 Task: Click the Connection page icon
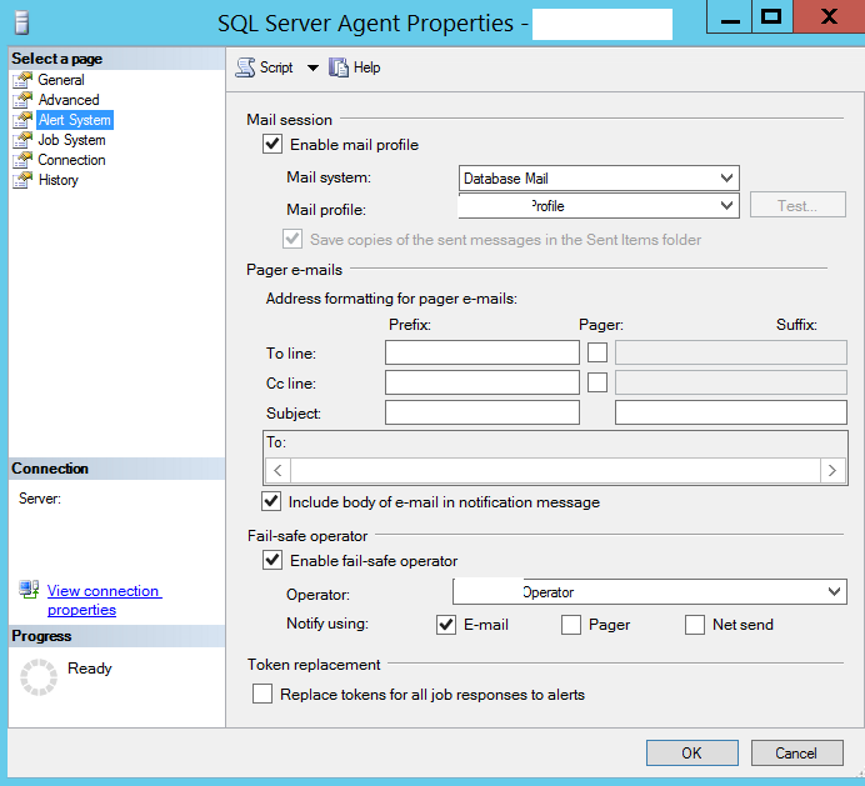pos(23,160)
